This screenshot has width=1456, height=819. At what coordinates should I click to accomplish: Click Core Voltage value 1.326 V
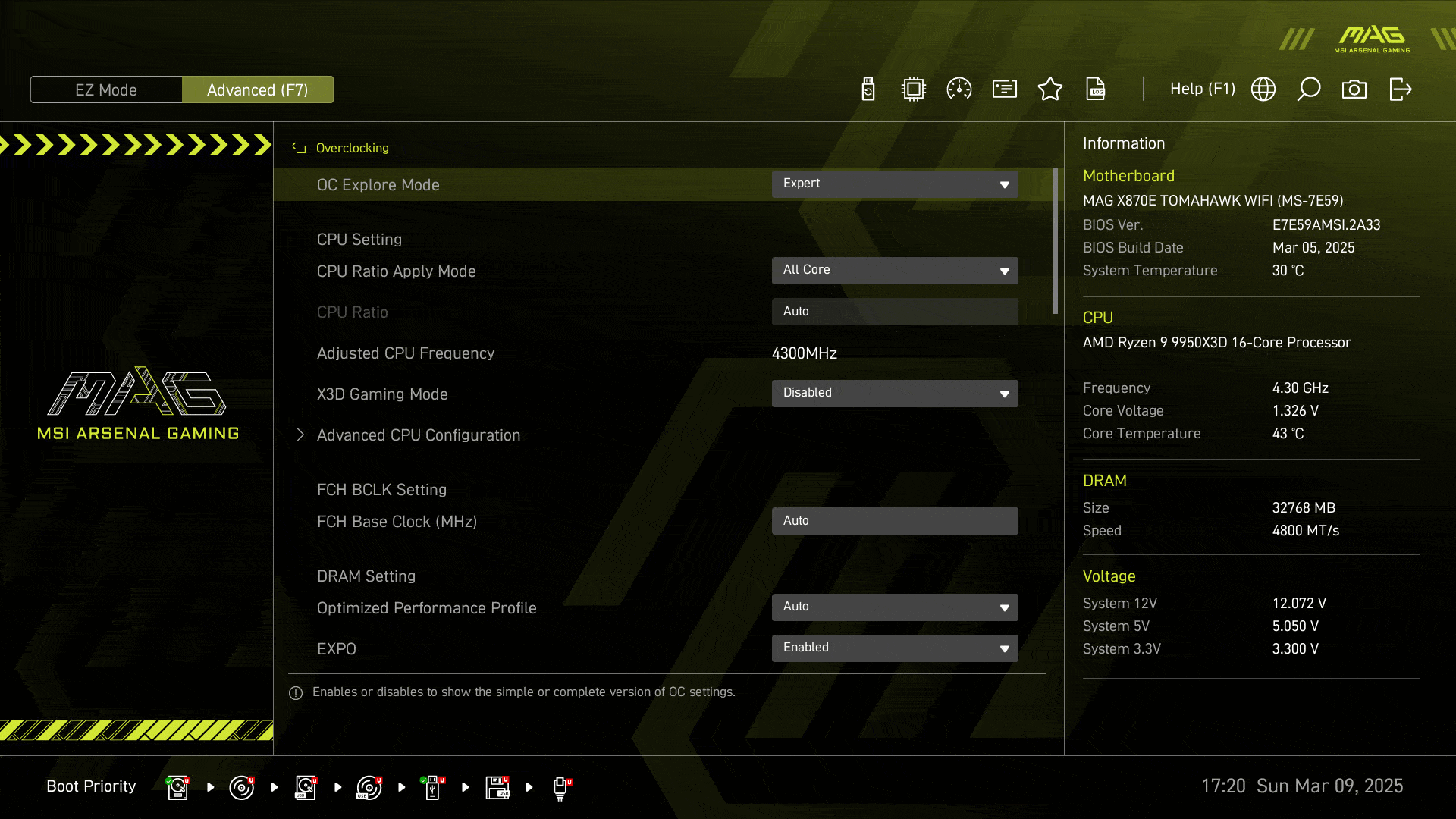click(1296, 411)
